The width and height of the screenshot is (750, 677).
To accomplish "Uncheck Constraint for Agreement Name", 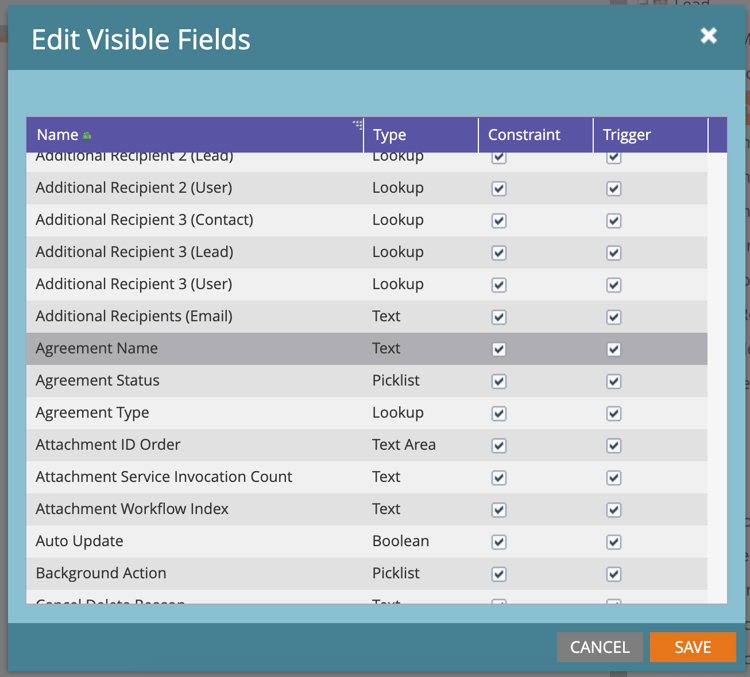I will point(499,349).
